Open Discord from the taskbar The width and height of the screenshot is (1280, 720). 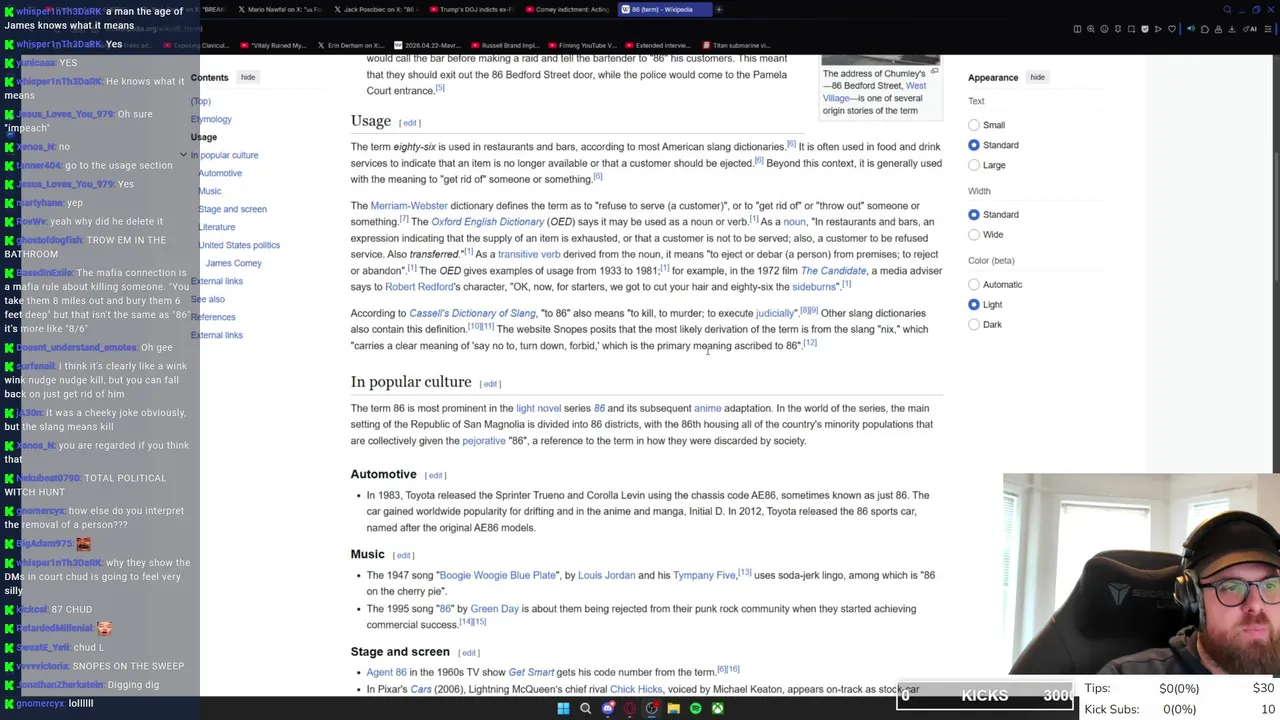point(608,708)
